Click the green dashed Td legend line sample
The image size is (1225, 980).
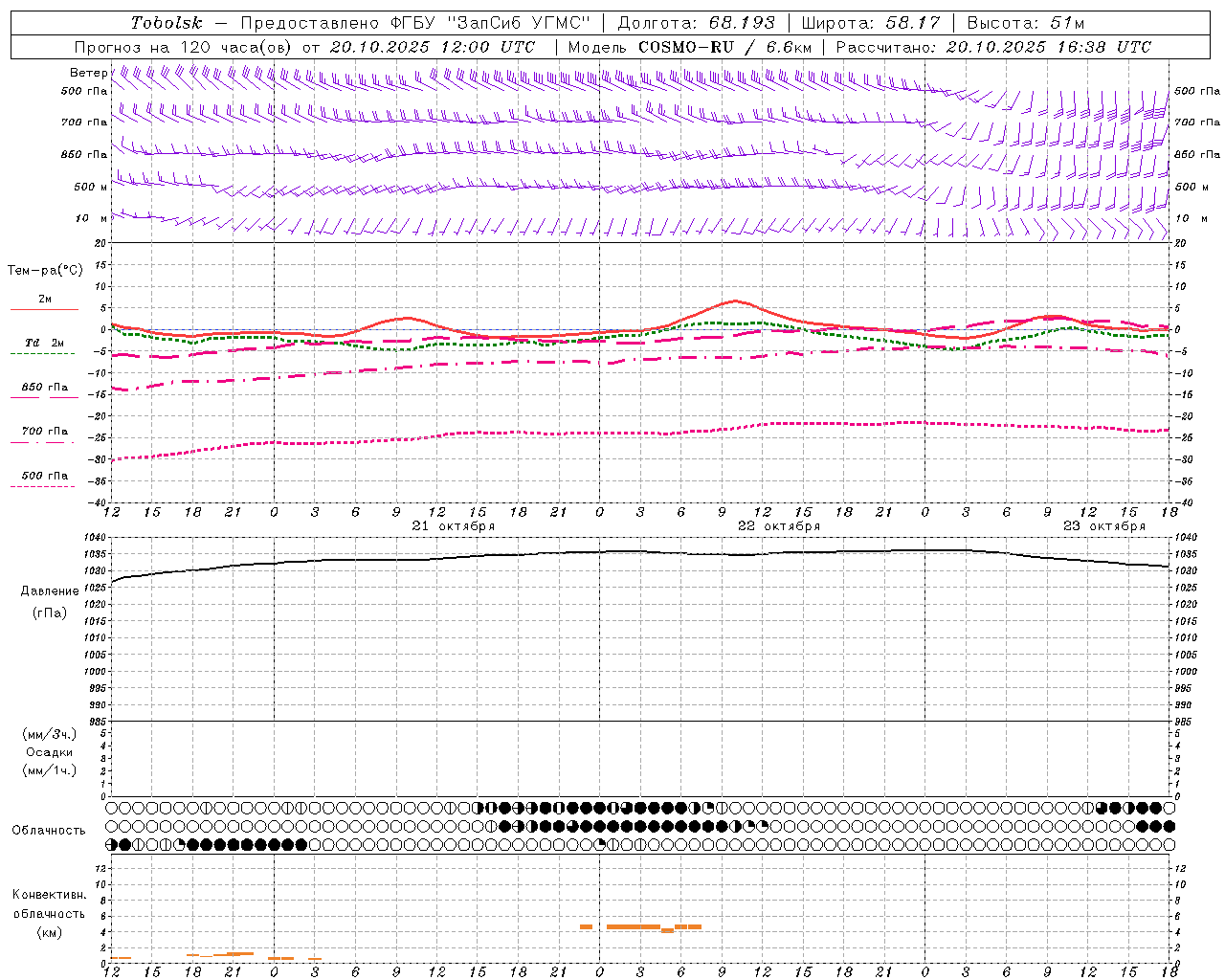coord(43,353)
